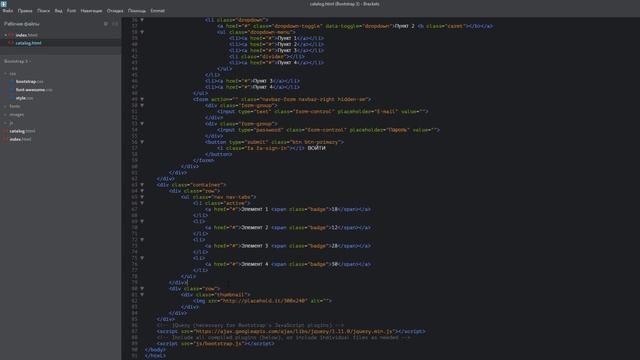Fold the form navbar-form block on line 49
This screenshot has height=360, width=640.
[142, 99]
